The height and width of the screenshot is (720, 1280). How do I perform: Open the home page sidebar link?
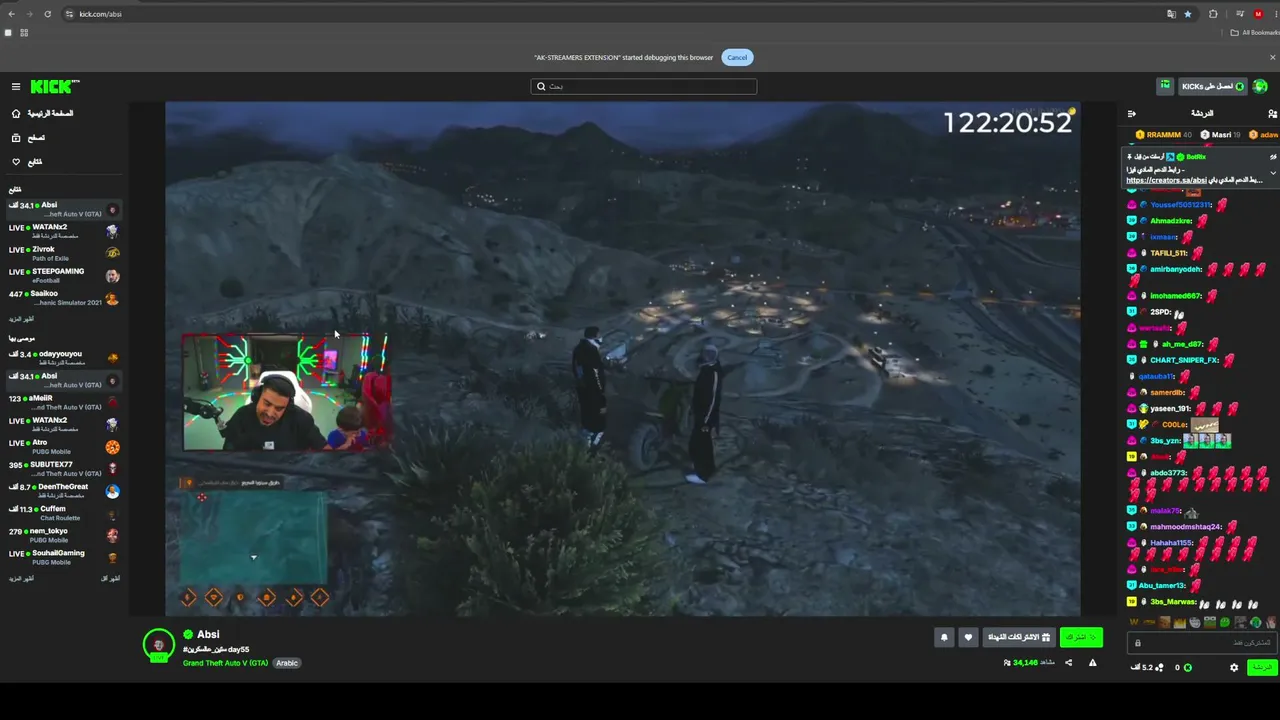pos(44,114)
